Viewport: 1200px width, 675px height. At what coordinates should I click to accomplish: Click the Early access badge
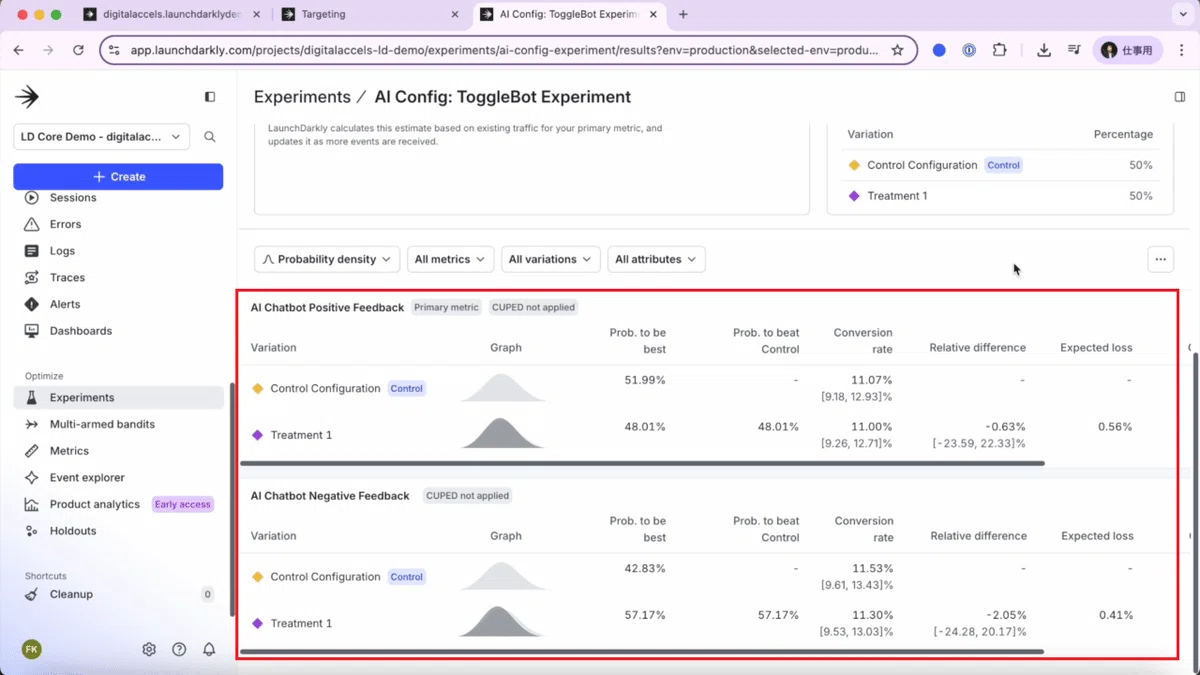click(x=182, y=504)
